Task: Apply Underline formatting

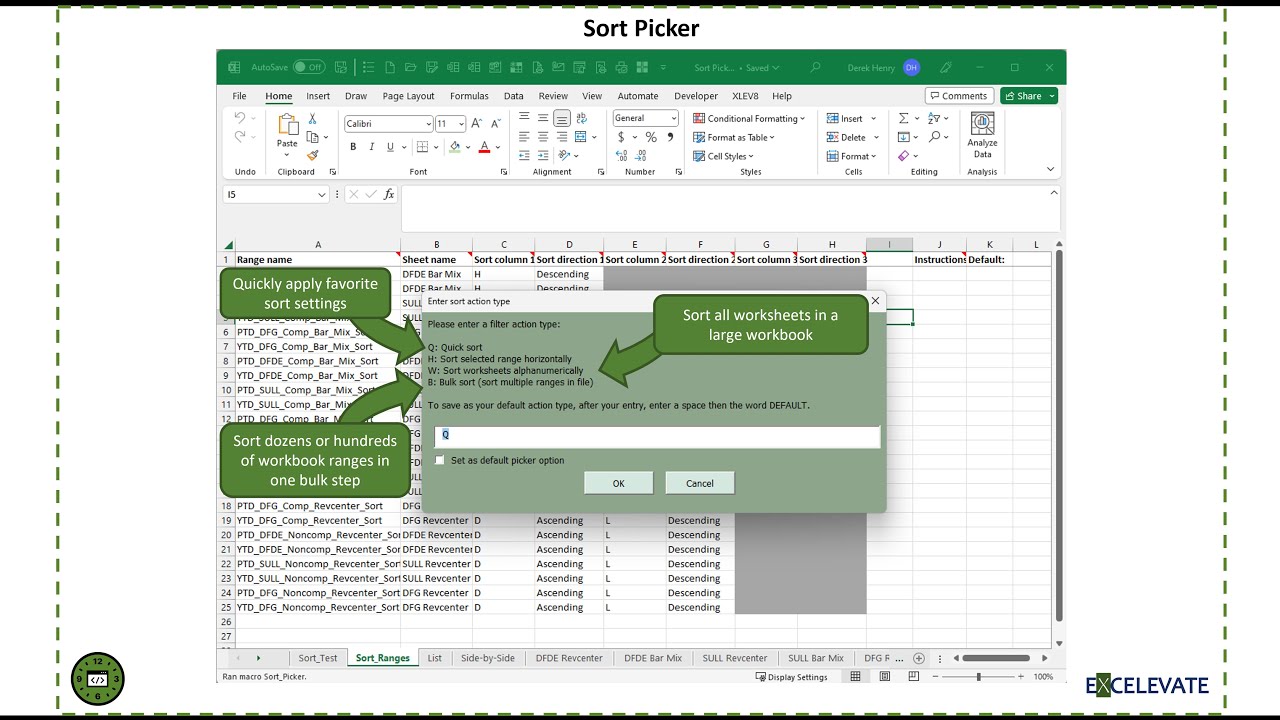Action: pos(391,147)
